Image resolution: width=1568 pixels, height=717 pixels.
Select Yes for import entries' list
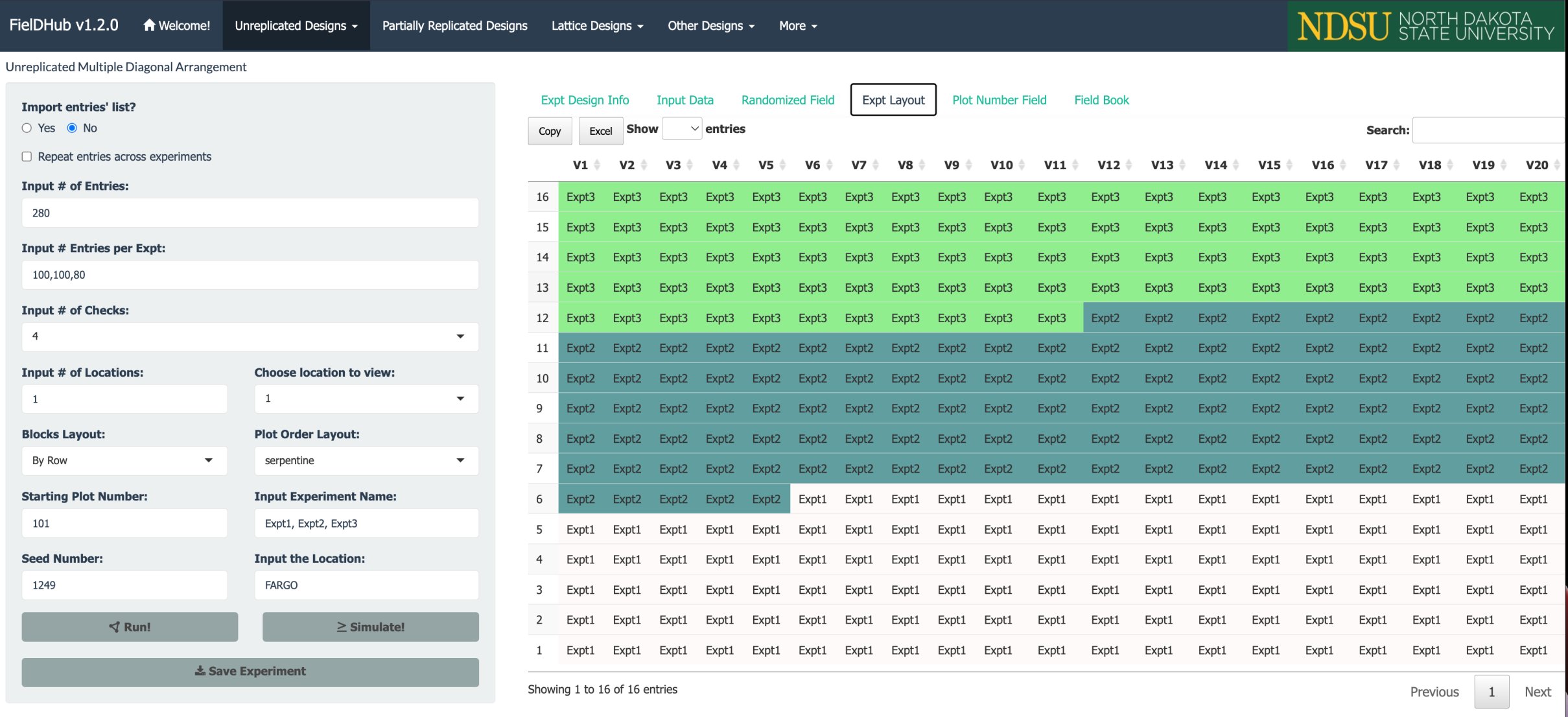27,128
